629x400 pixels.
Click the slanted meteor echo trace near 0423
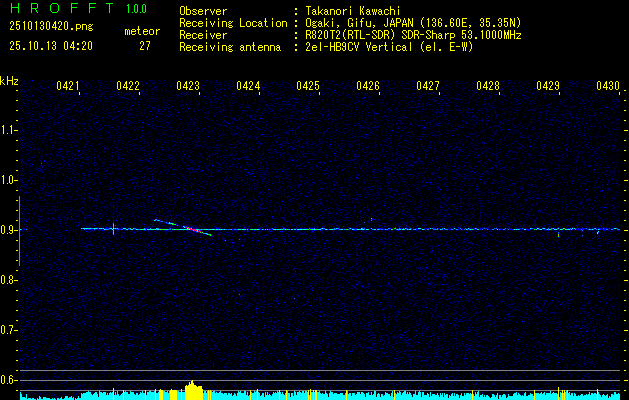185,227
